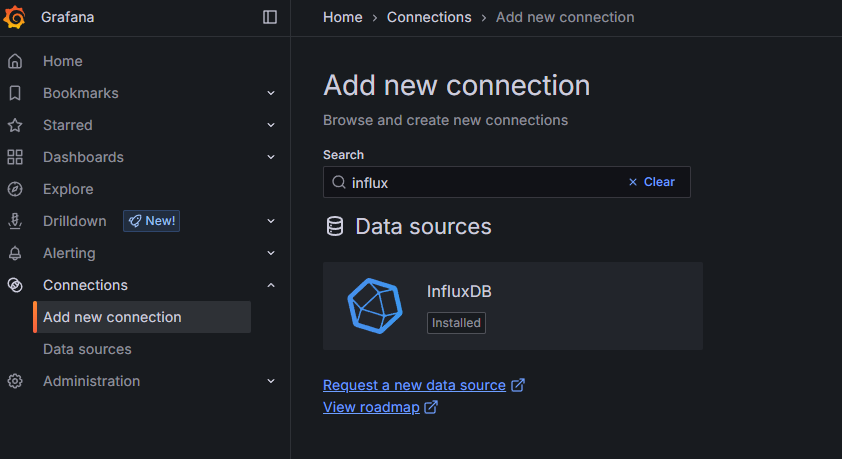
Task: Open Request a new data source link
Action: click(415, 385)
